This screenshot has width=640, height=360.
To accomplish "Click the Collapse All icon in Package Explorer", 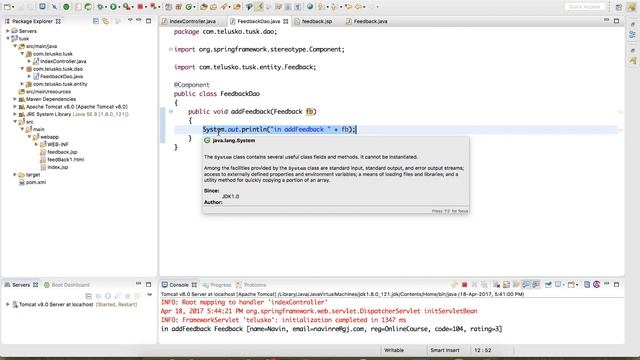I will (x=96, y=21).
